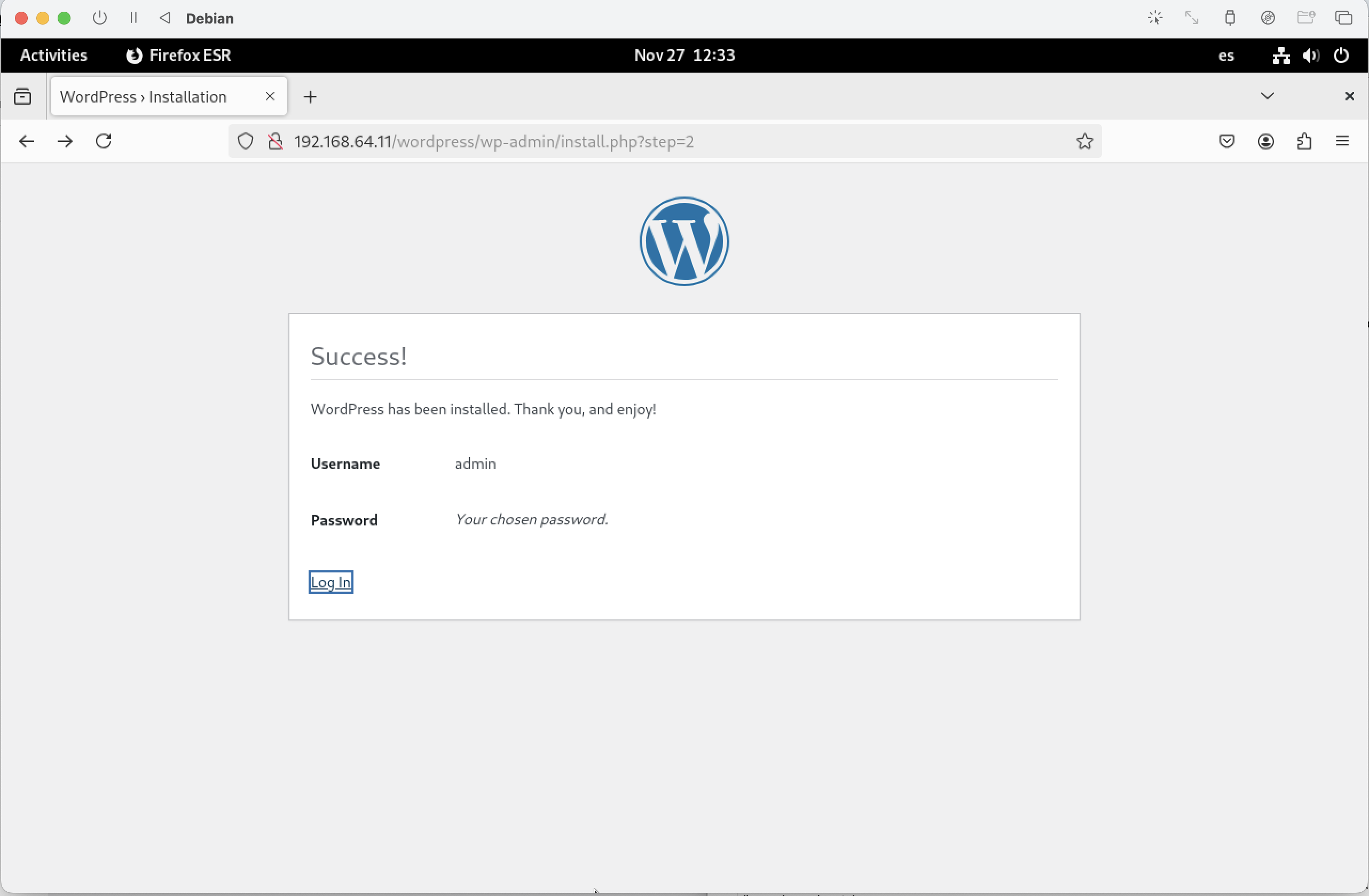Click the address bar URL field
This screenshot has height=896, width=1369.
(664, 142)
